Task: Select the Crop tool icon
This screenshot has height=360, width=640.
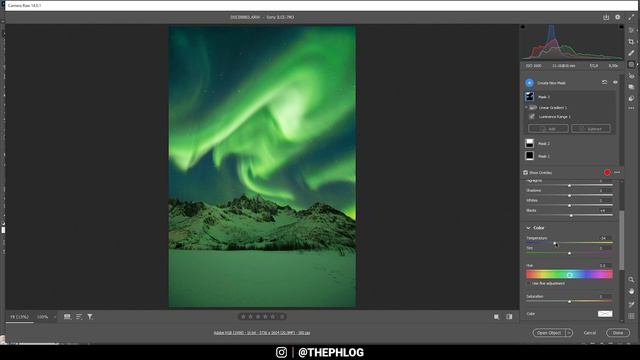Action: click(631, 42)
